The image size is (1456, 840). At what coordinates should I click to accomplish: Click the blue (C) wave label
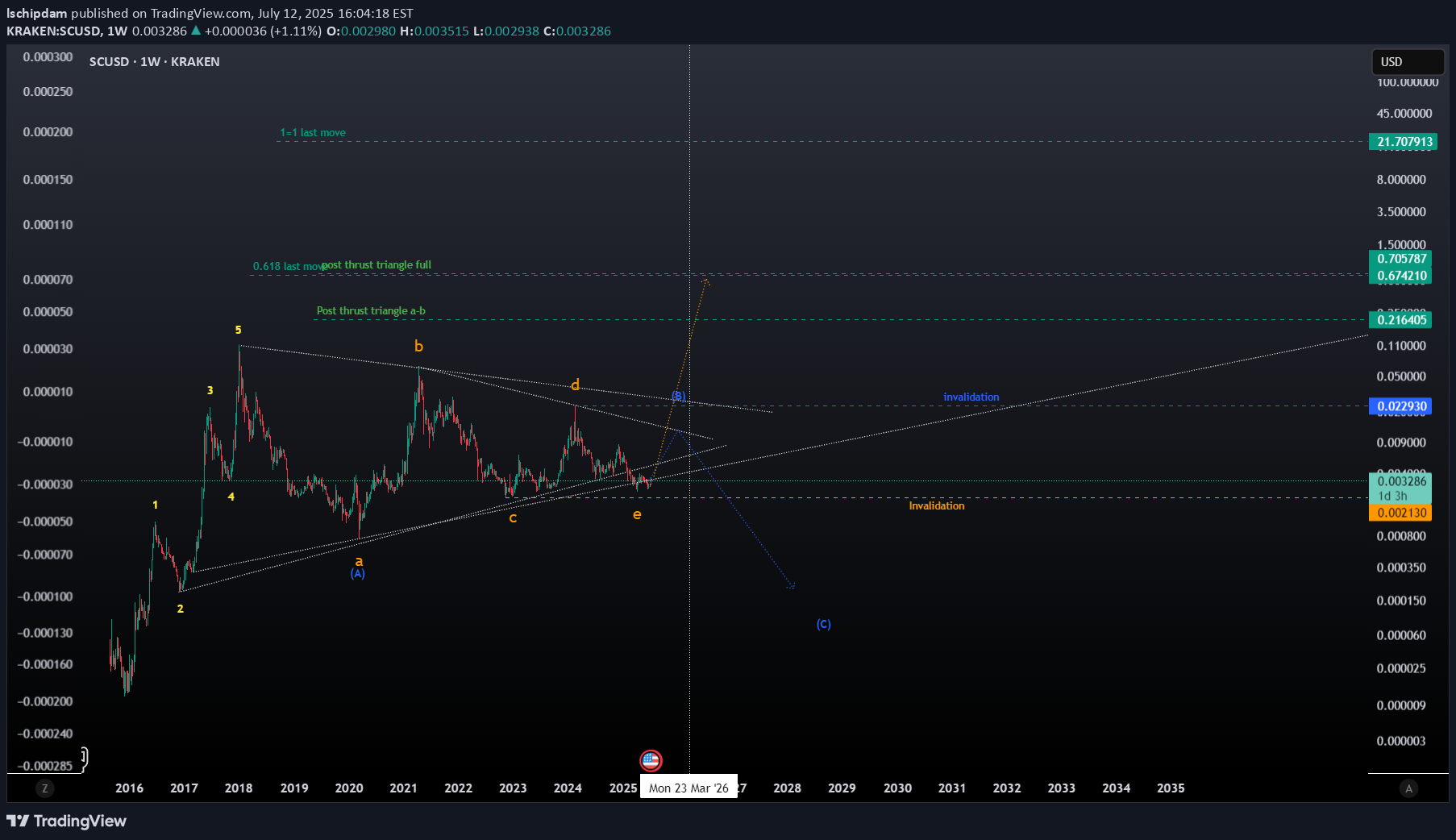tap(823, 624)
